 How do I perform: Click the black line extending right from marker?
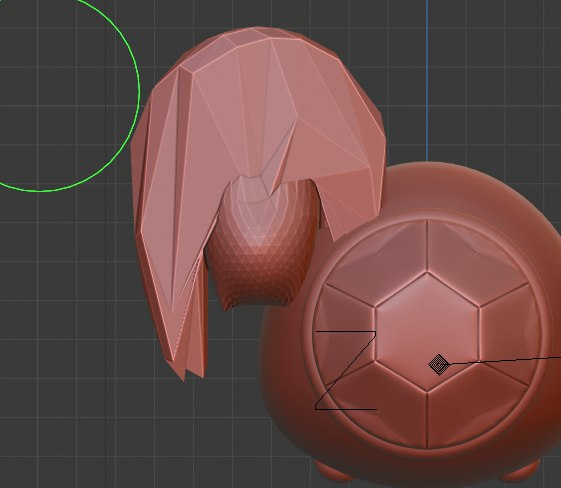[x=504, y=360]
